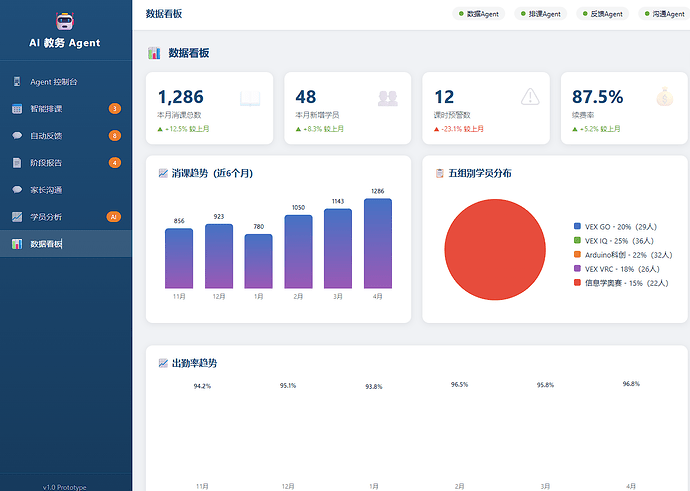The width and height of the screenshot is (690, 491).
Task: Click the 48 新增学员 value
Action: point(305,97)
